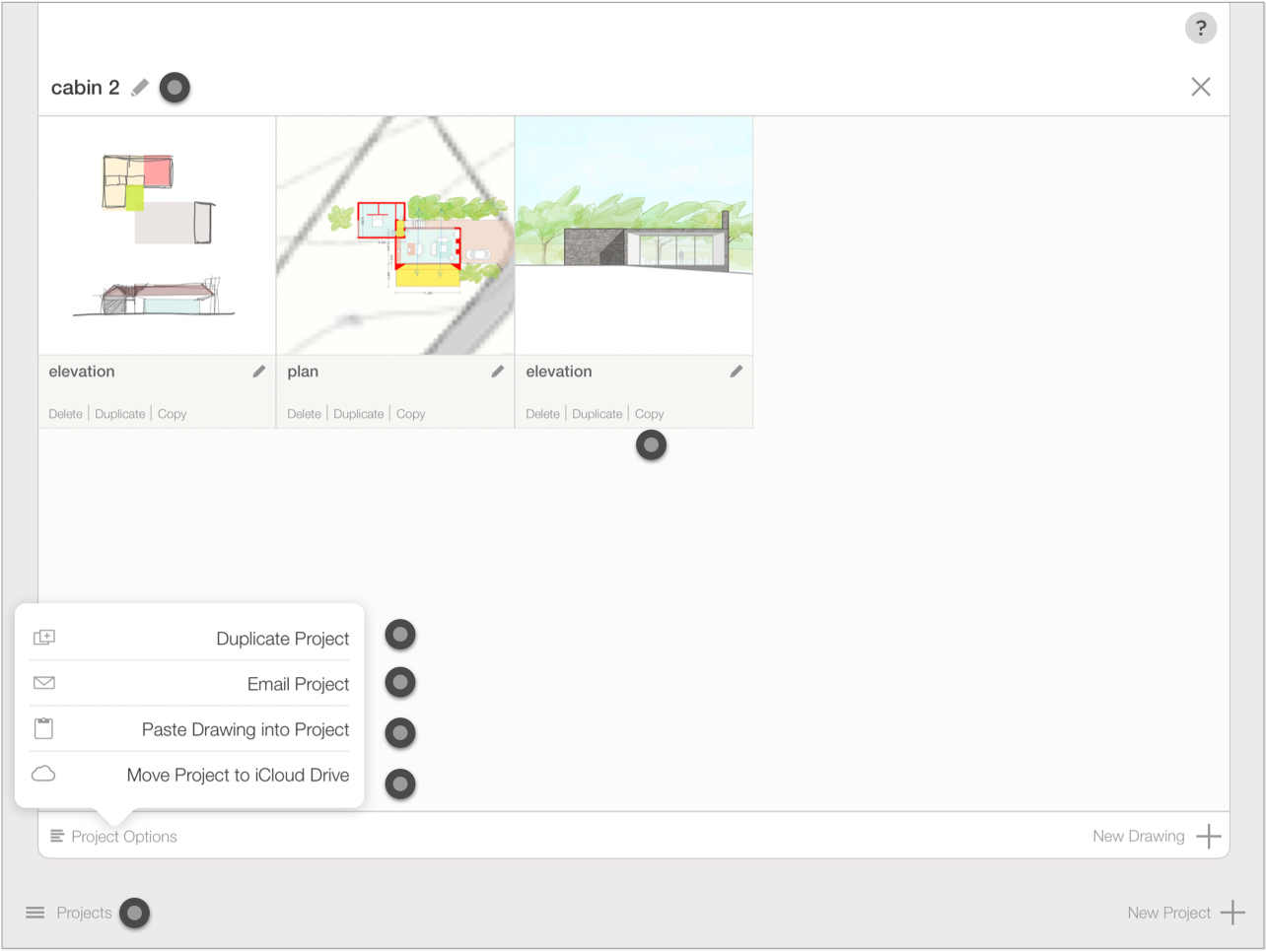Select Paste Drawing into Project
The image size is (1266, 952).
coord(246,730)
